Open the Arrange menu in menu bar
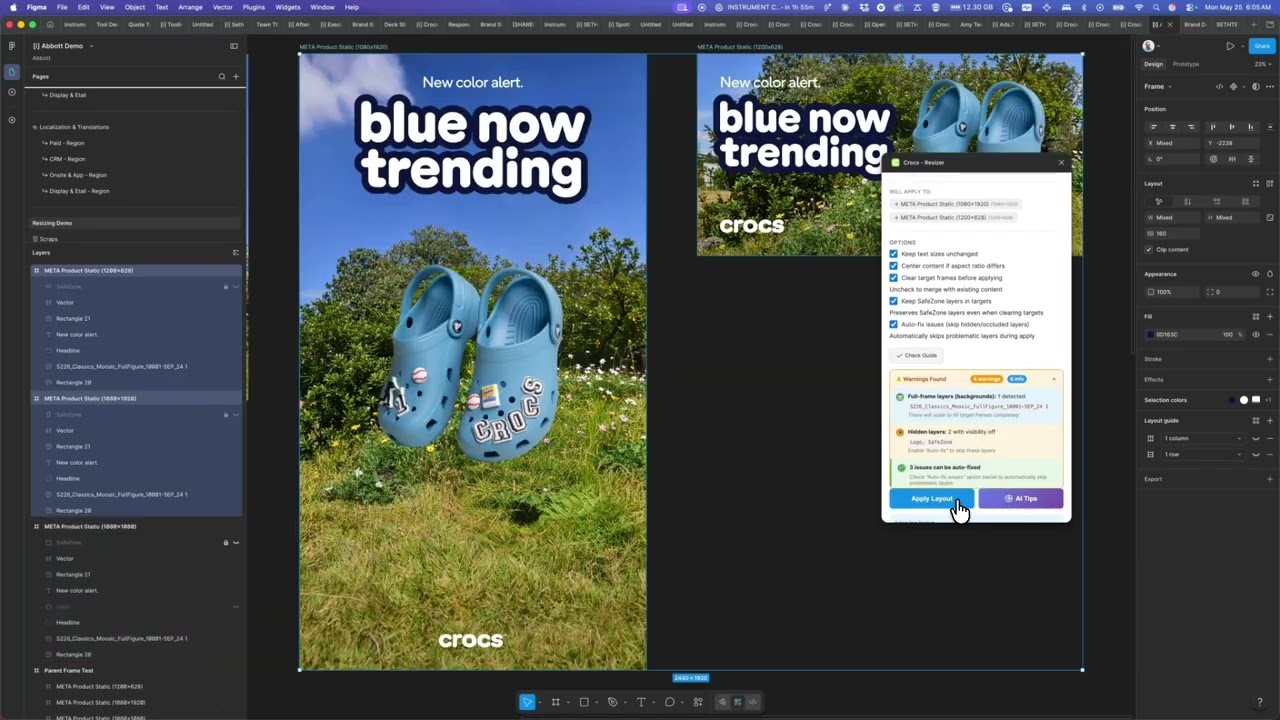The image size is (1280, 720). (190, 7)
